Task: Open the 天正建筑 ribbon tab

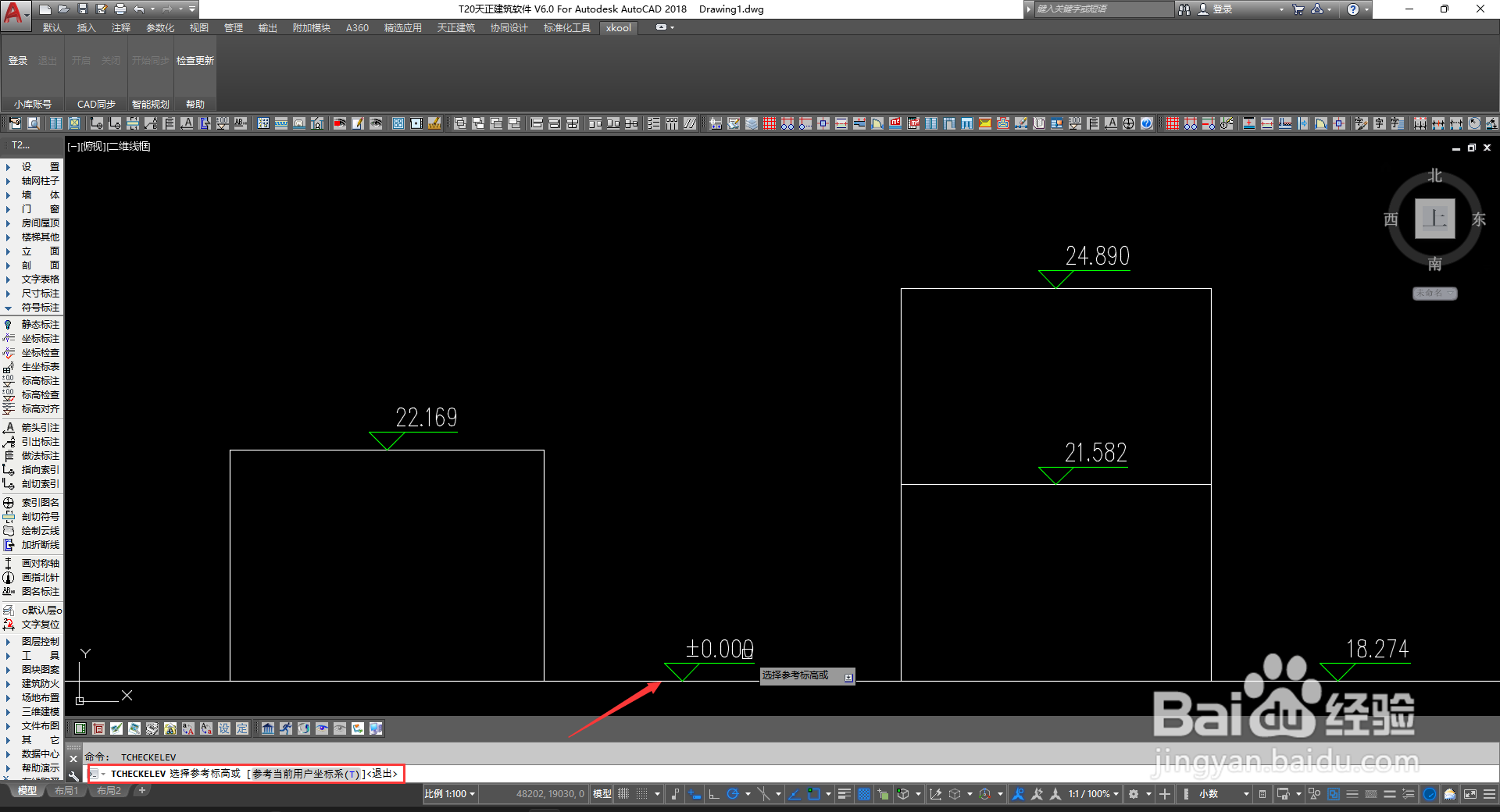Action: [x=456, y=28]
